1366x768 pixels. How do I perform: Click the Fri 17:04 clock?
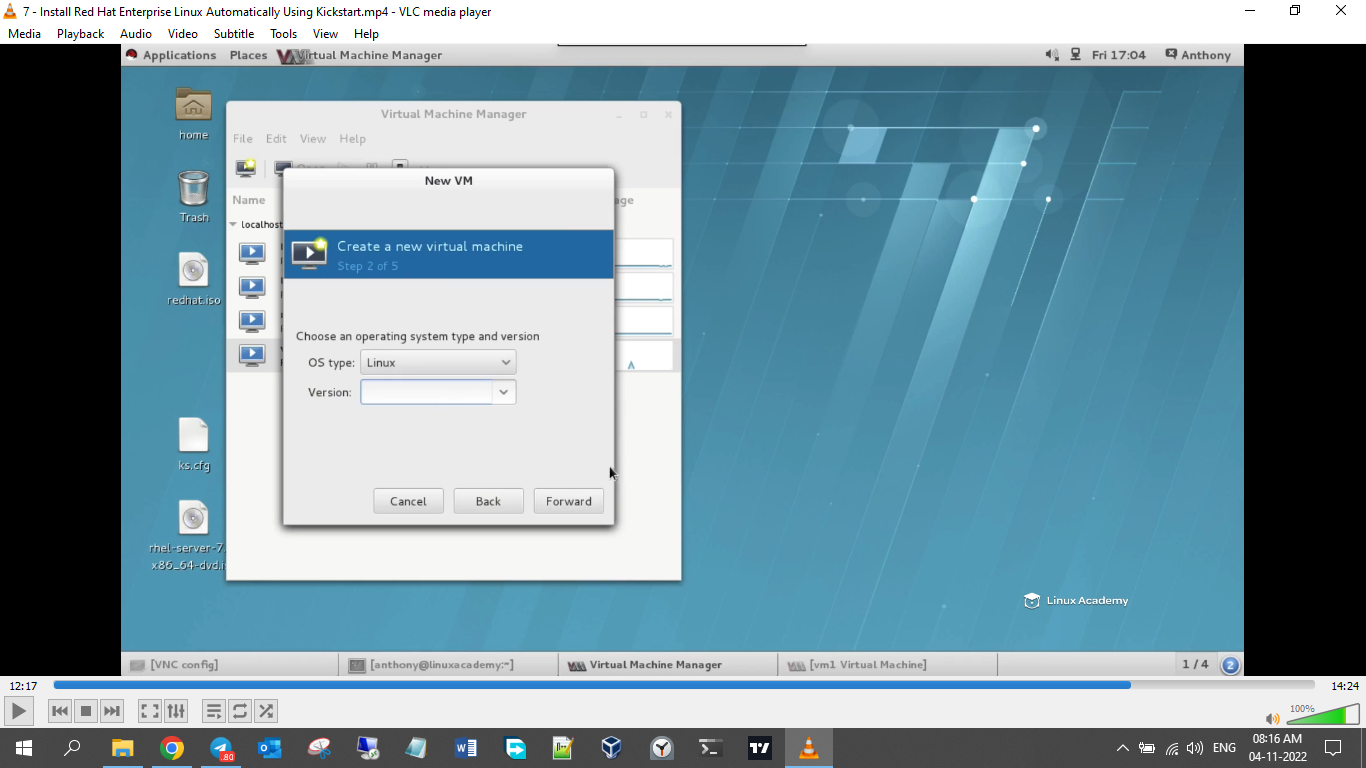1118,55
